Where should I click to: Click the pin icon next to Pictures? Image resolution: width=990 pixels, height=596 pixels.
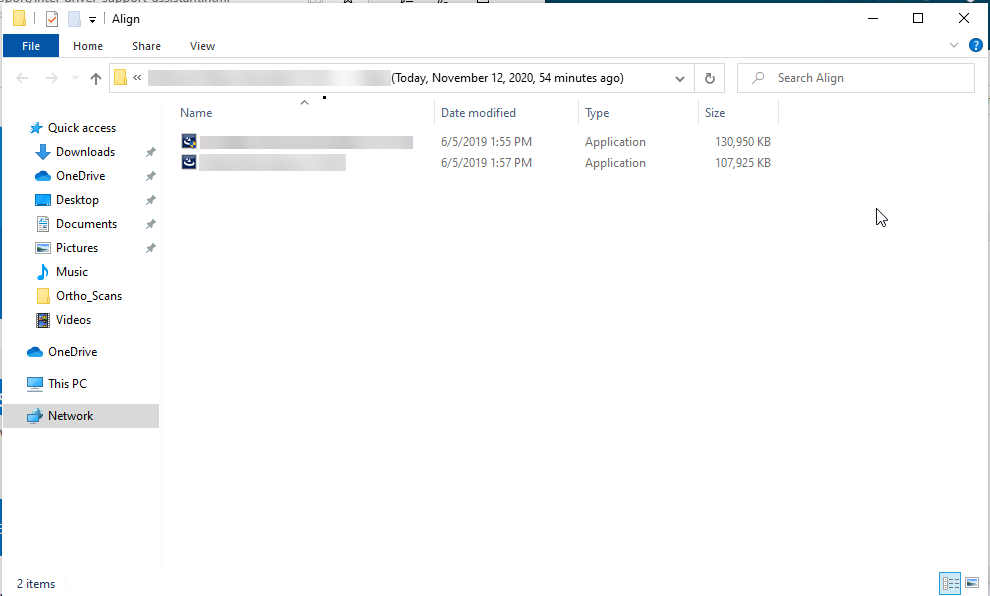[x=150, y=248]
